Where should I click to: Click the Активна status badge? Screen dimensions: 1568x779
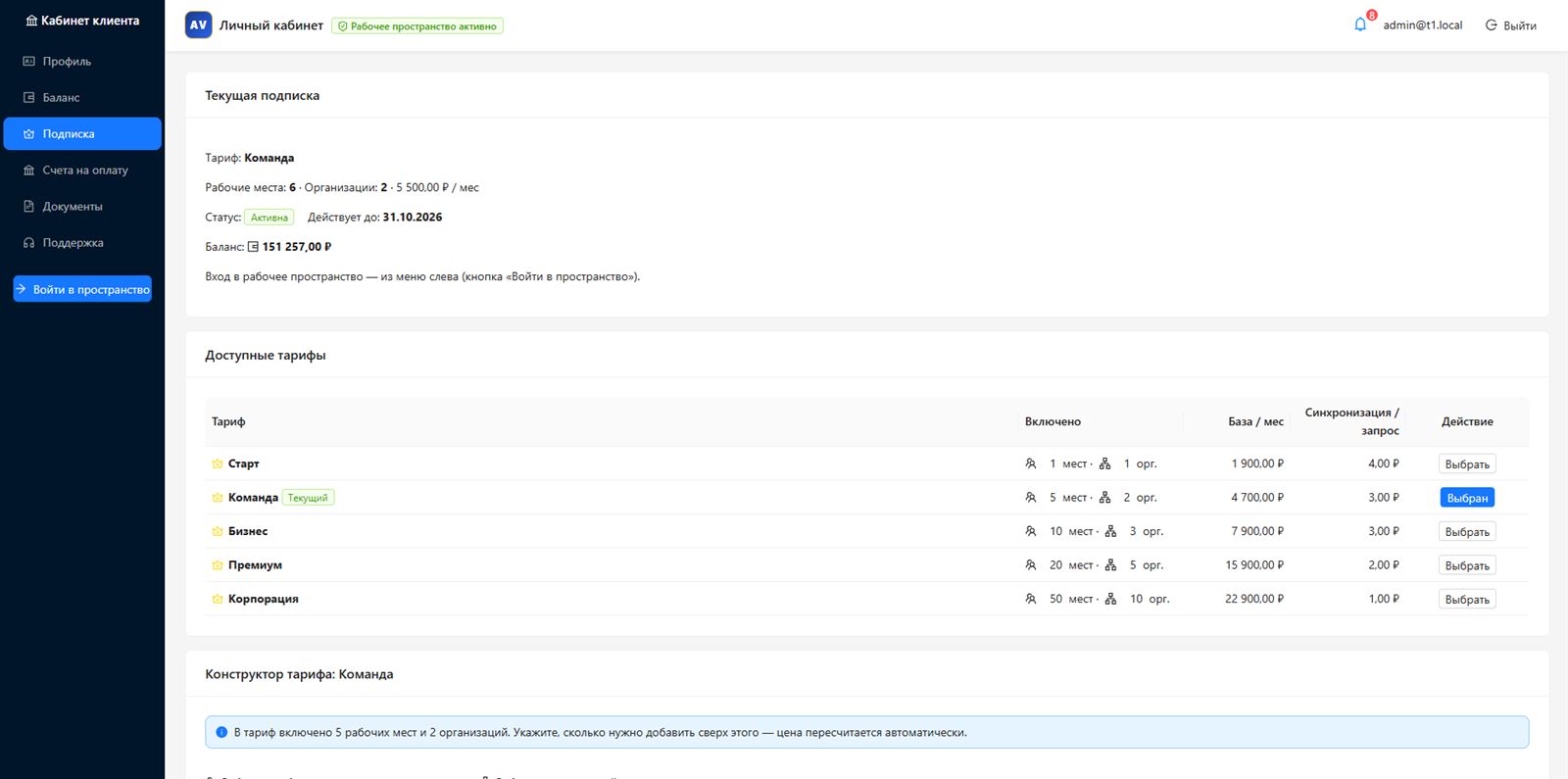click(269, 218)
